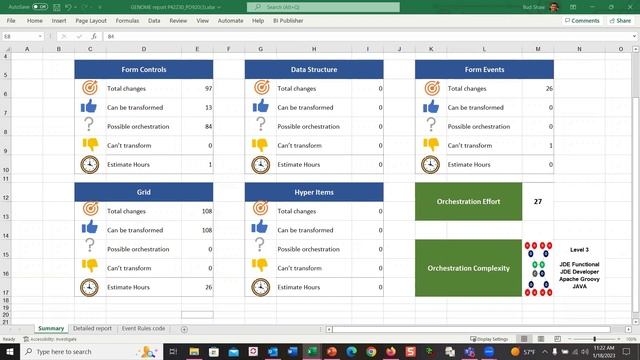Click the Grid section thumbs-up icon
The height and width of the screenshot is (360, 640).
(90, 227)
